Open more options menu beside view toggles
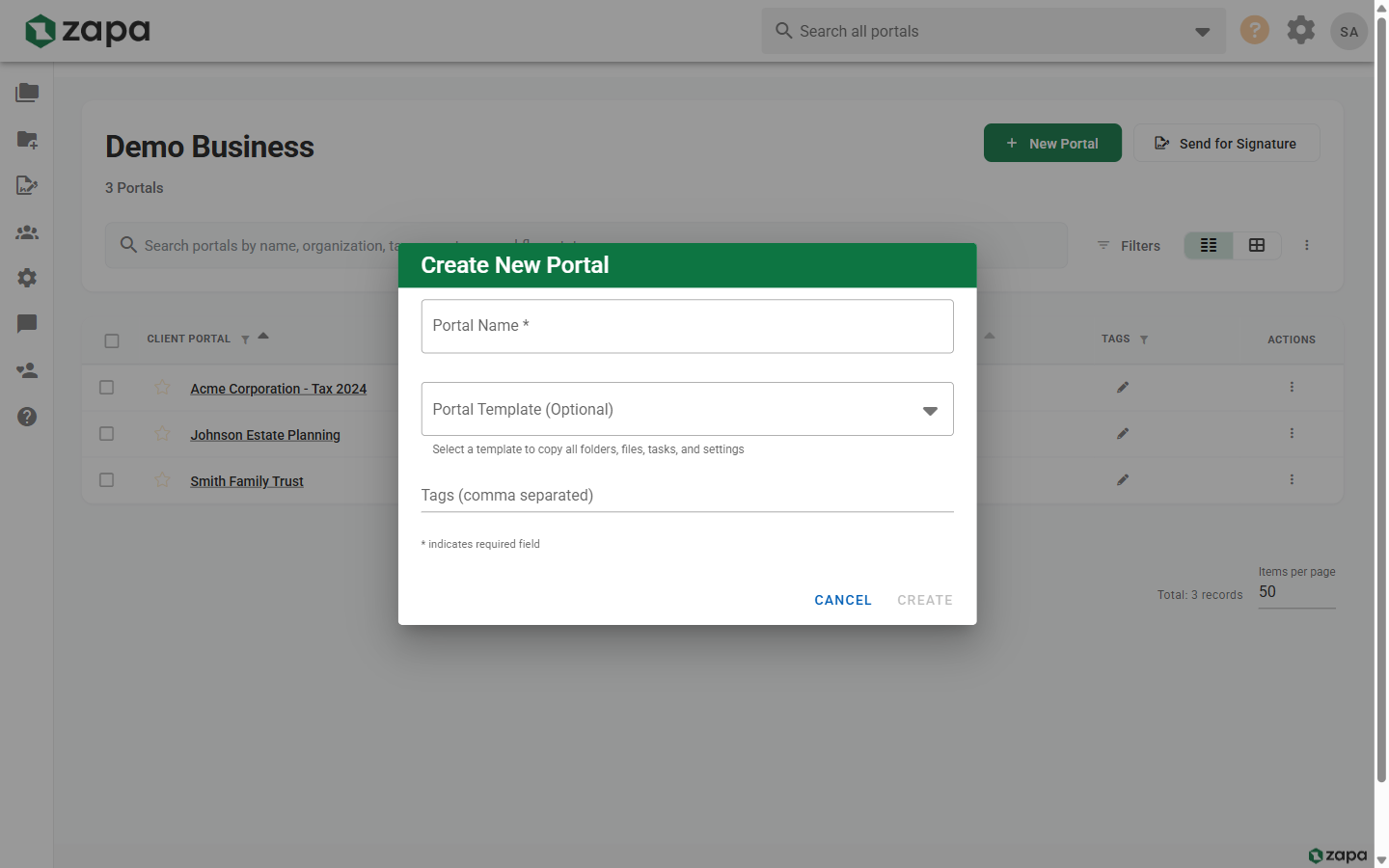 [1307, 246]
